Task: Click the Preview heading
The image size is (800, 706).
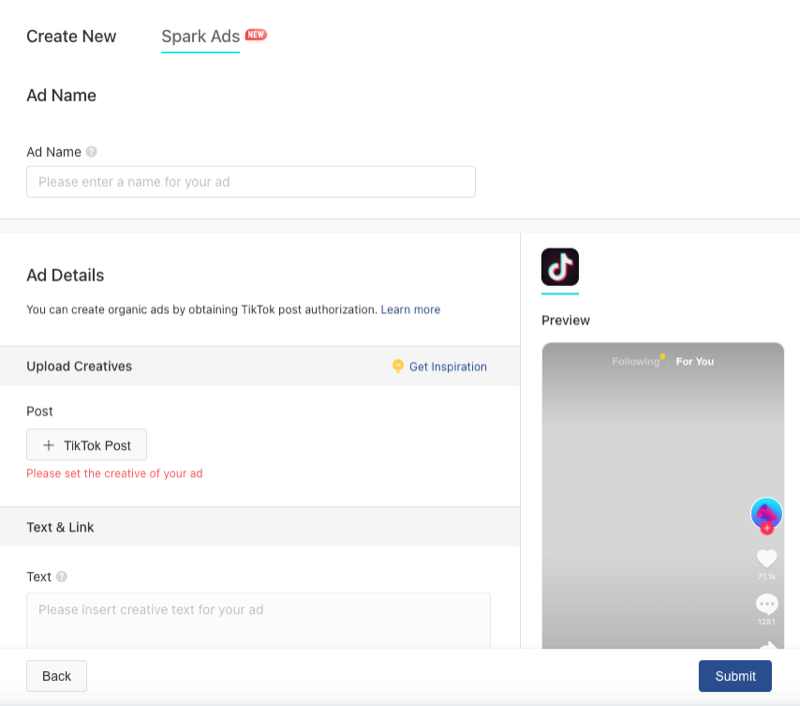Action: coord(565,320)
